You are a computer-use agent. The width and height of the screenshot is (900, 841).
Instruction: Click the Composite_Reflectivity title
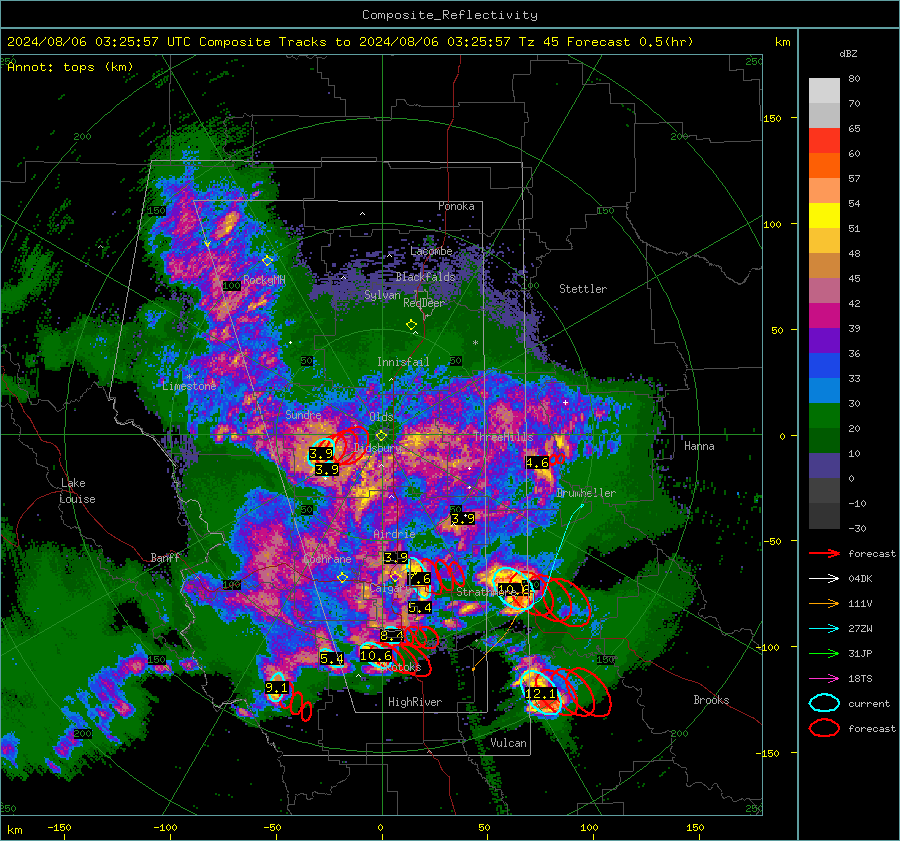[x=450, y=15]
